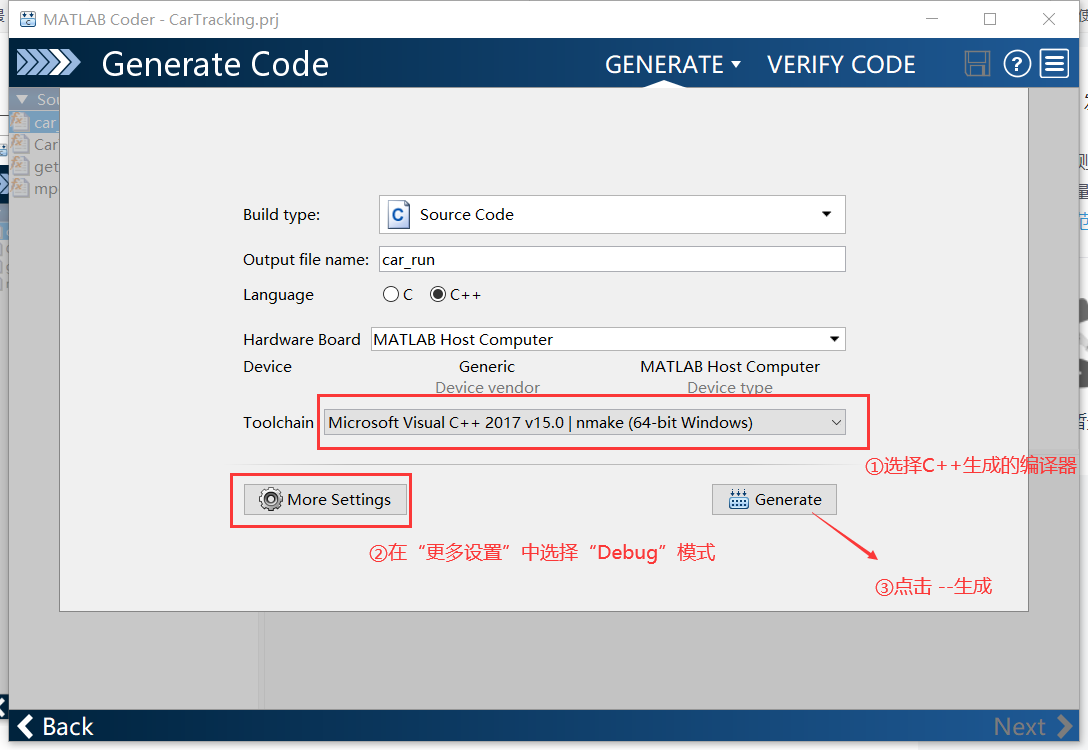Click the Source Code icon in Build type field
Viewport: 1088px width, 750px height.
point(398,214)
